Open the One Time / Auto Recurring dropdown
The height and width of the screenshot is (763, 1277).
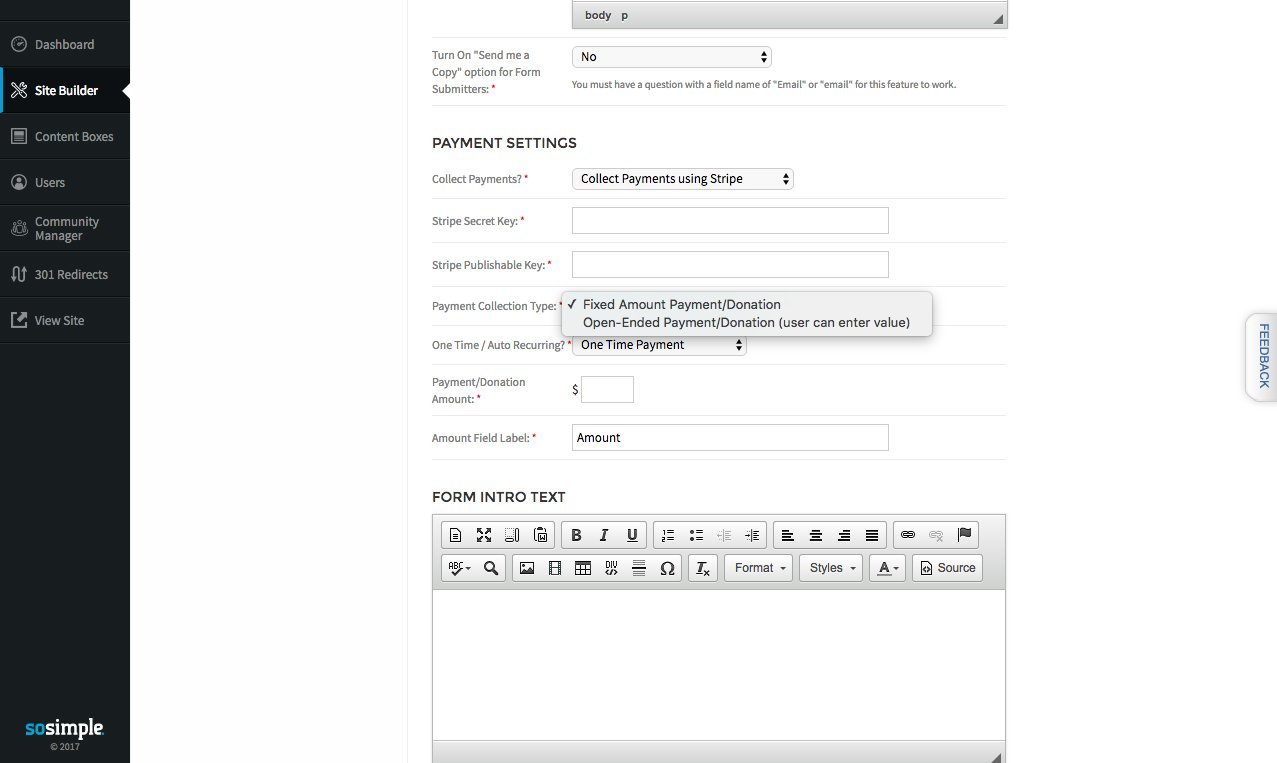[659, 345]
